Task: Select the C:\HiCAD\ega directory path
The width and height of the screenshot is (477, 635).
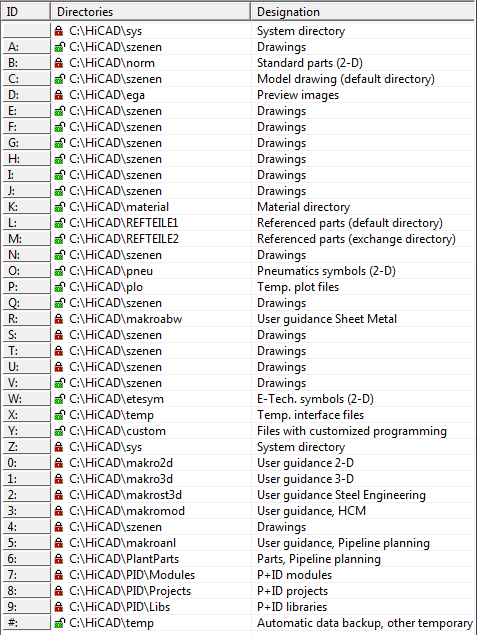Action: [107, 95]
